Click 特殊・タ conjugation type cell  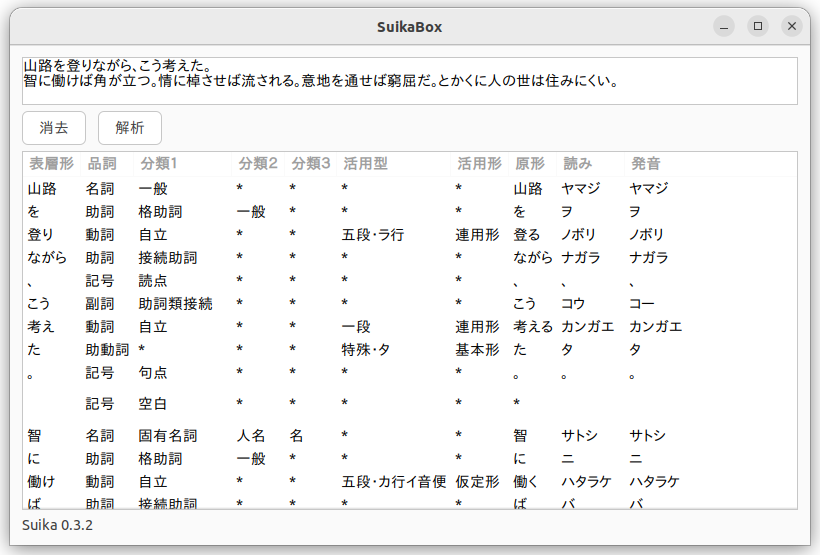click(366, 350)
